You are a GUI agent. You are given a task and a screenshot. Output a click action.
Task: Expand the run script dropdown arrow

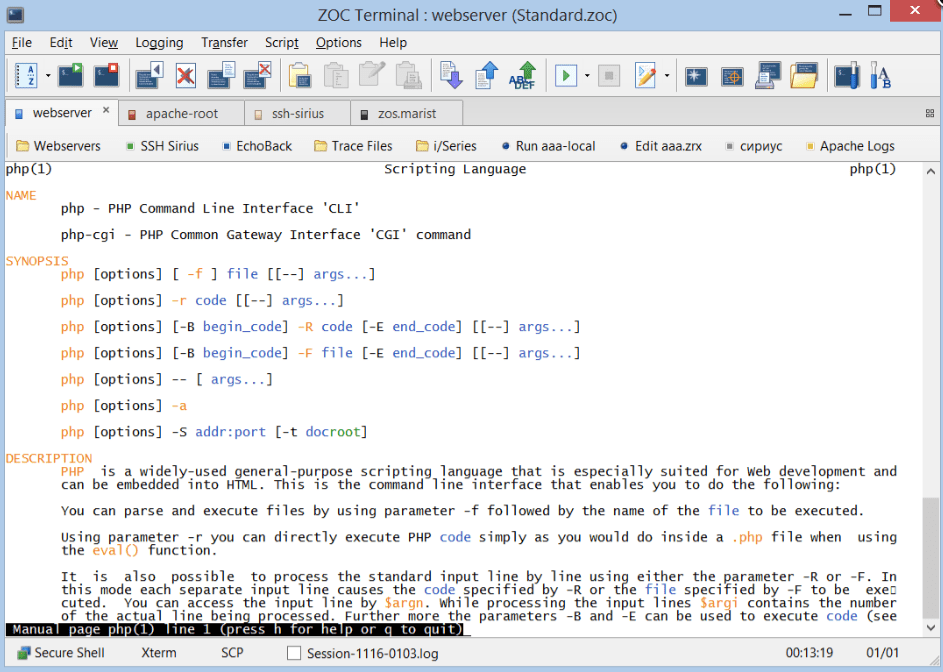click(588, 76)
